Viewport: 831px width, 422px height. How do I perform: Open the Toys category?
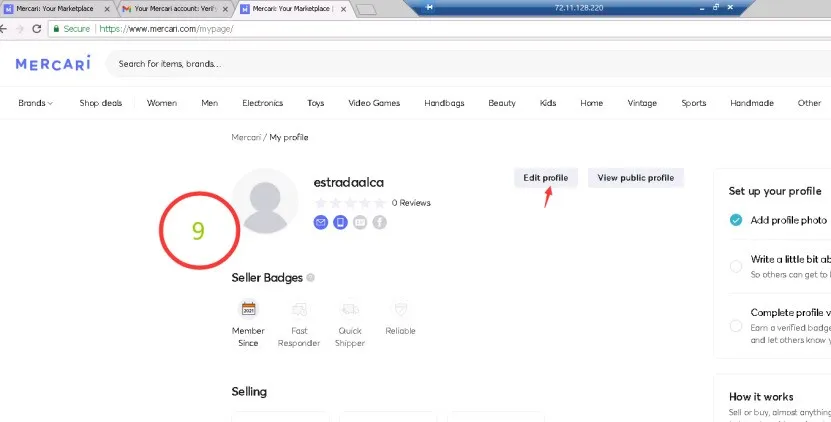(315, 103)
